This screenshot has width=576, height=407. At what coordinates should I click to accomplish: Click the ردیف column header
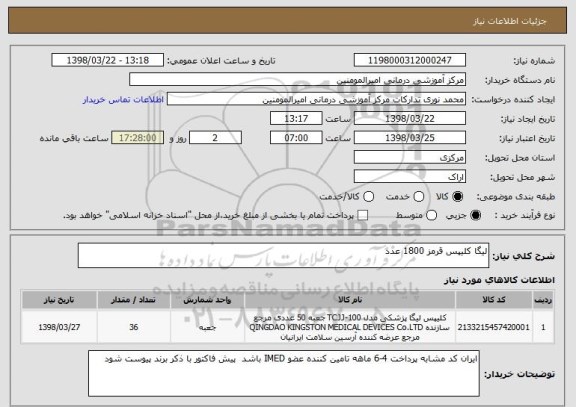click(x=543, y=300)
